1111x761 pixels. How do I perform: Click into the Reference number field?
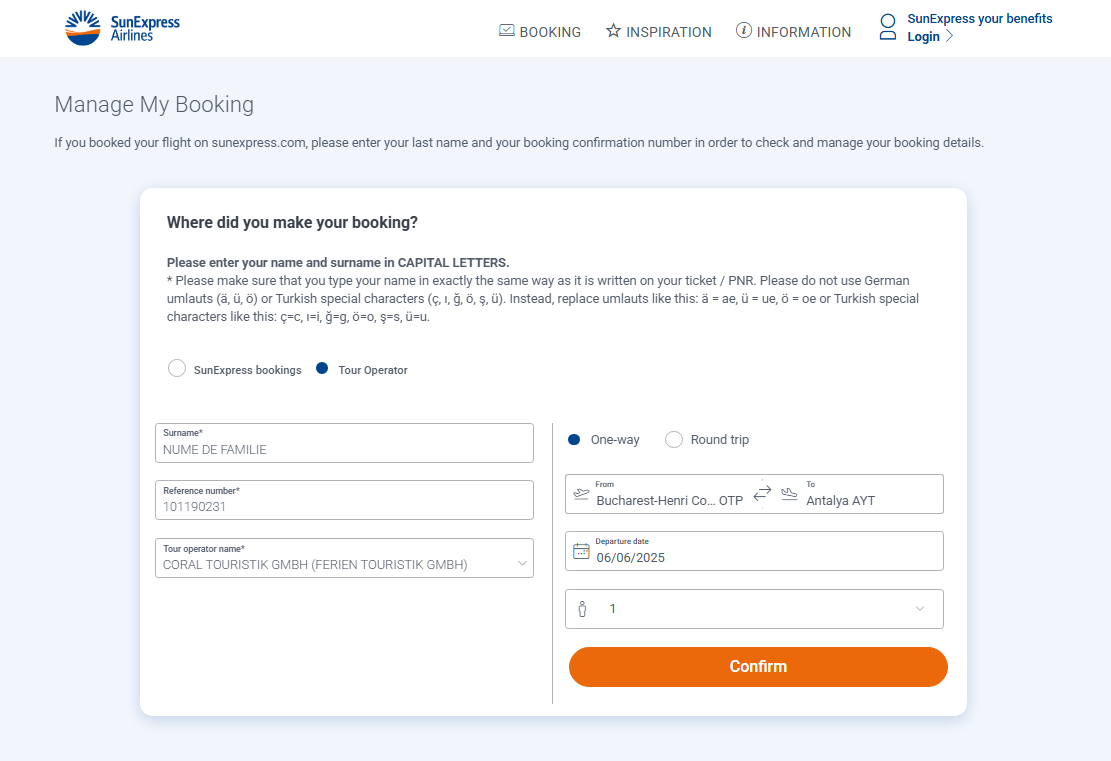pyautogui.click(x=344, y=500)
